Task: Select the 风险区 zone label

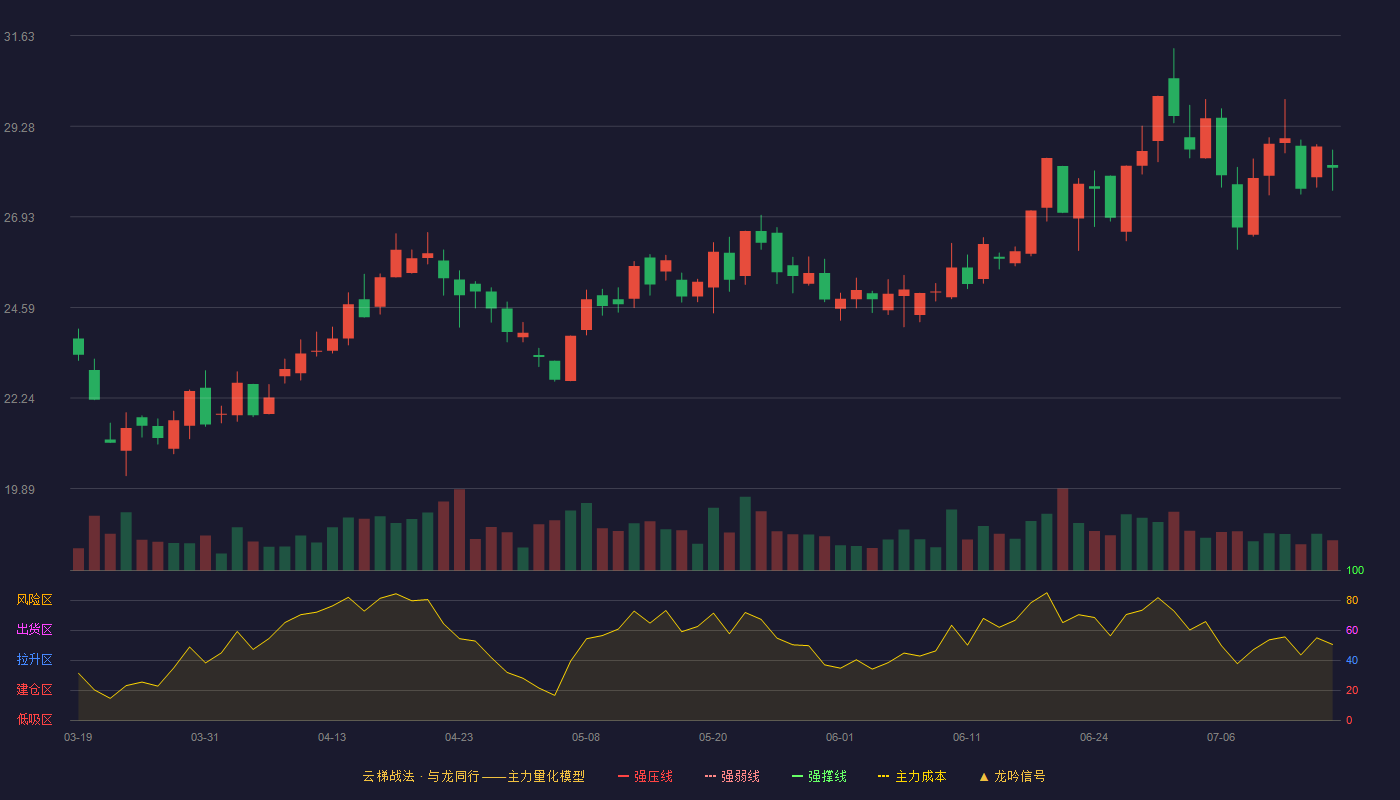Action: pos(34,600)
